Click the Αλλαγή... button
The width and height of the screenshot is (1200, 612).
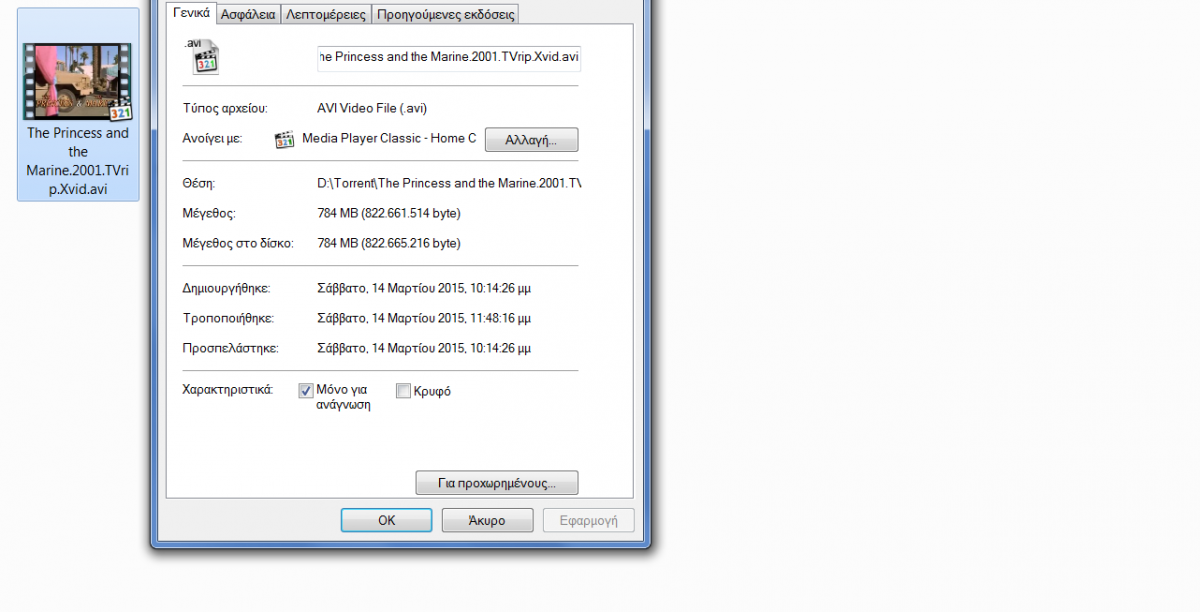pyautogui.click(x=531, y=140)
